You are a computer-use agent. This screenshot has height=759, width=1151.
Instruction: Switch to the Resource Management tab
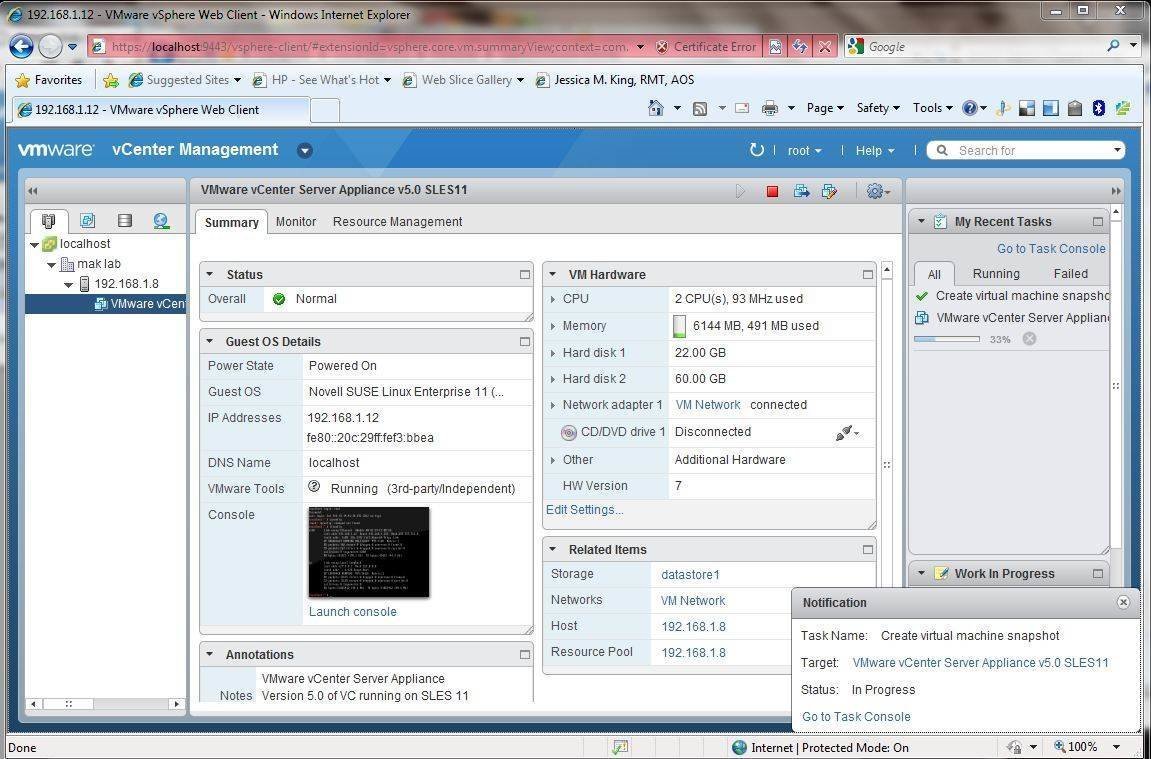[397, 222]
